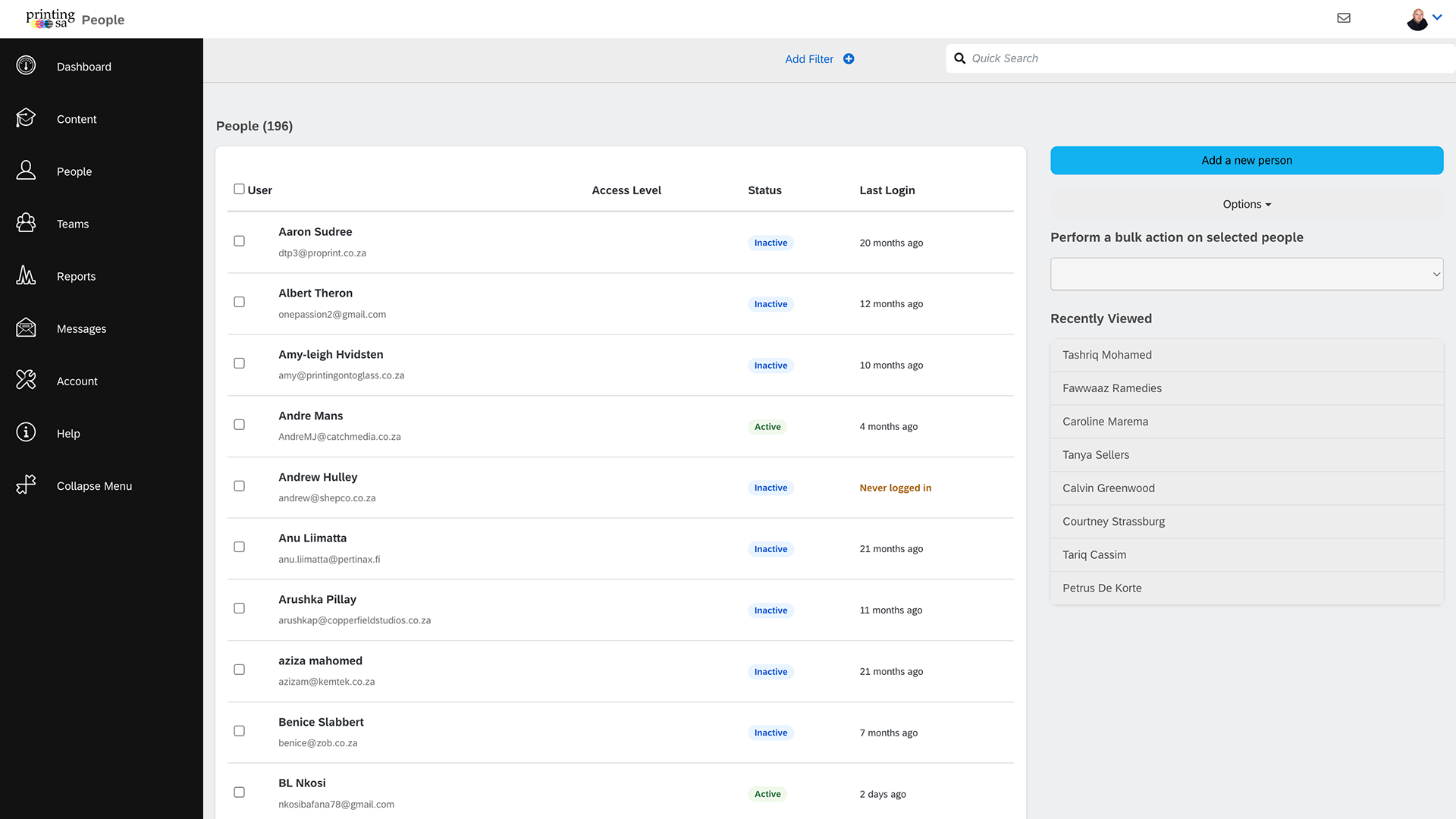The image size is (1456, 819).
Task: Open recently viewed Fawwaaz Ramedies
Action: click(x=1247, y=388)
